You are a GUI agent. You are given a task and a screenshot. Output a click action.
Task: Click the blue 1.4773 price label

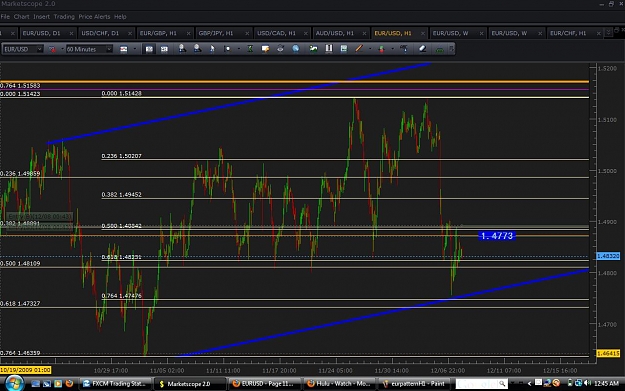coord(497,236)
